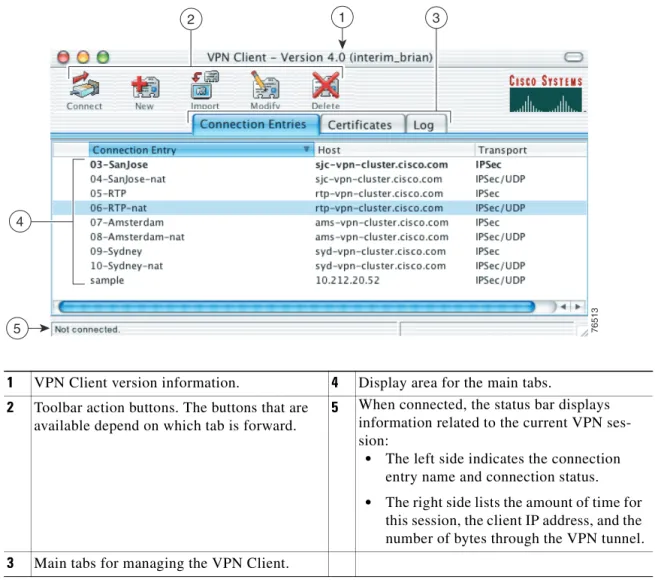Sort by the Transport column header
The image size is (655, 580).
click(x=531, y=150)
